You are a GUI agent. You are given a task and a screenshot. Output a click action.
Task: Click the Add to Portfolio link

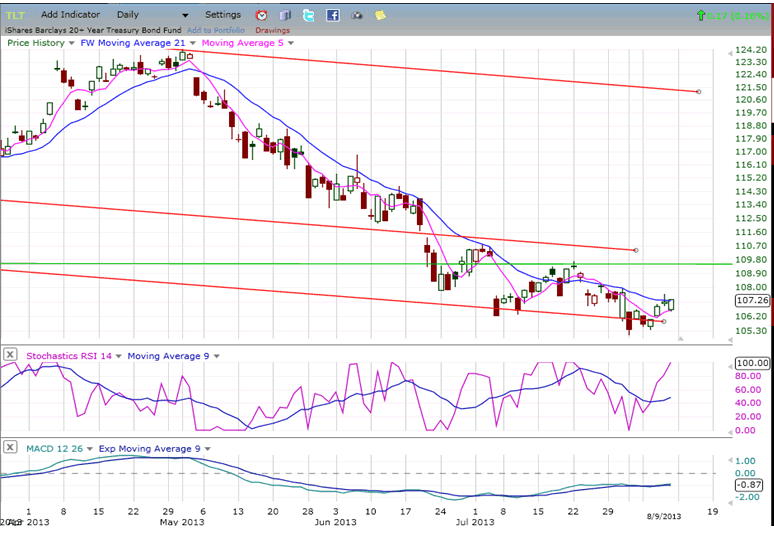click(x=214, y=30)
